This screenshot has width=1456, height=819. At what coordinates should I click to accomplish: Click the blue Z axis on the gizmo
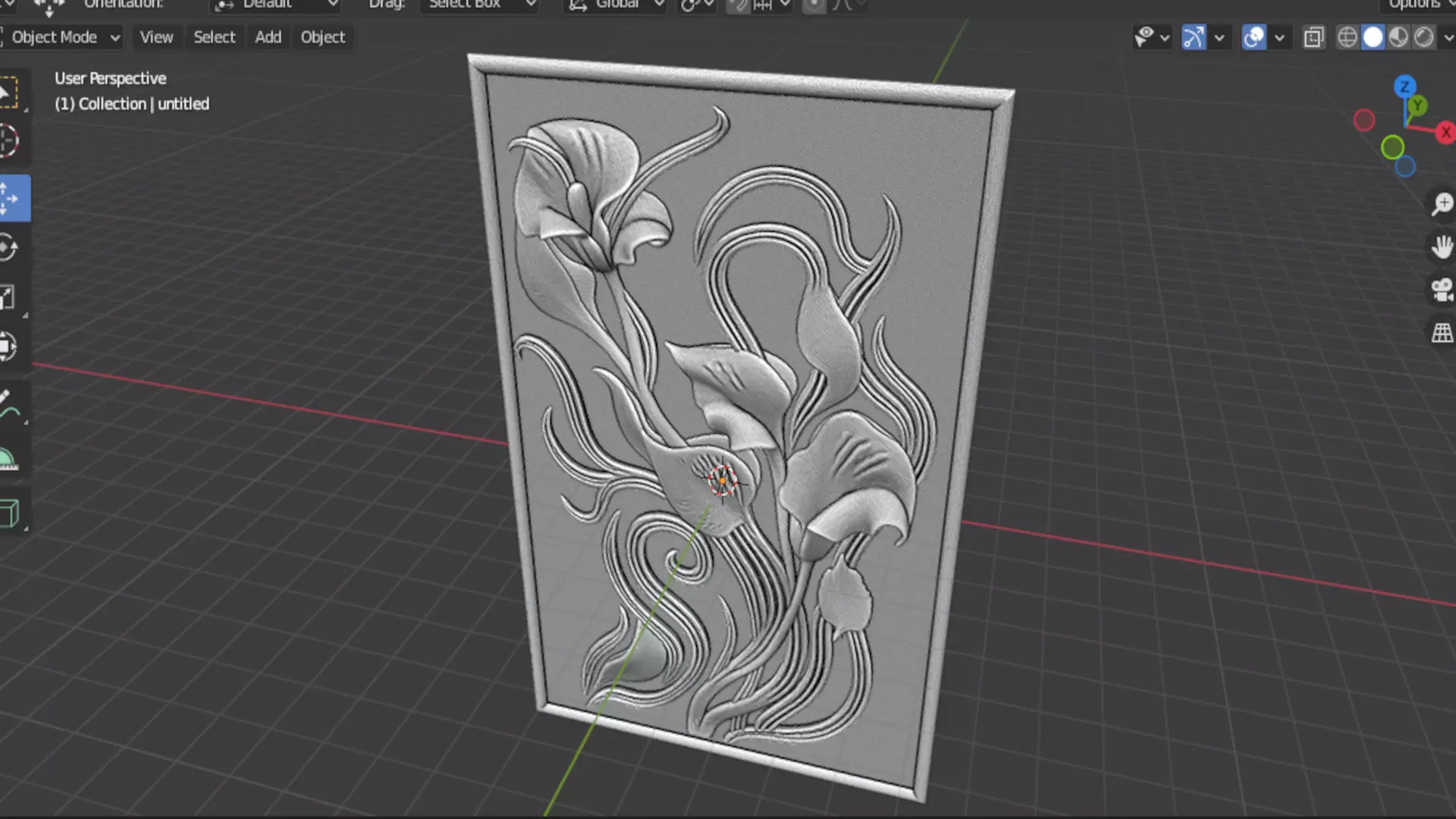(x=1404, y=86)
